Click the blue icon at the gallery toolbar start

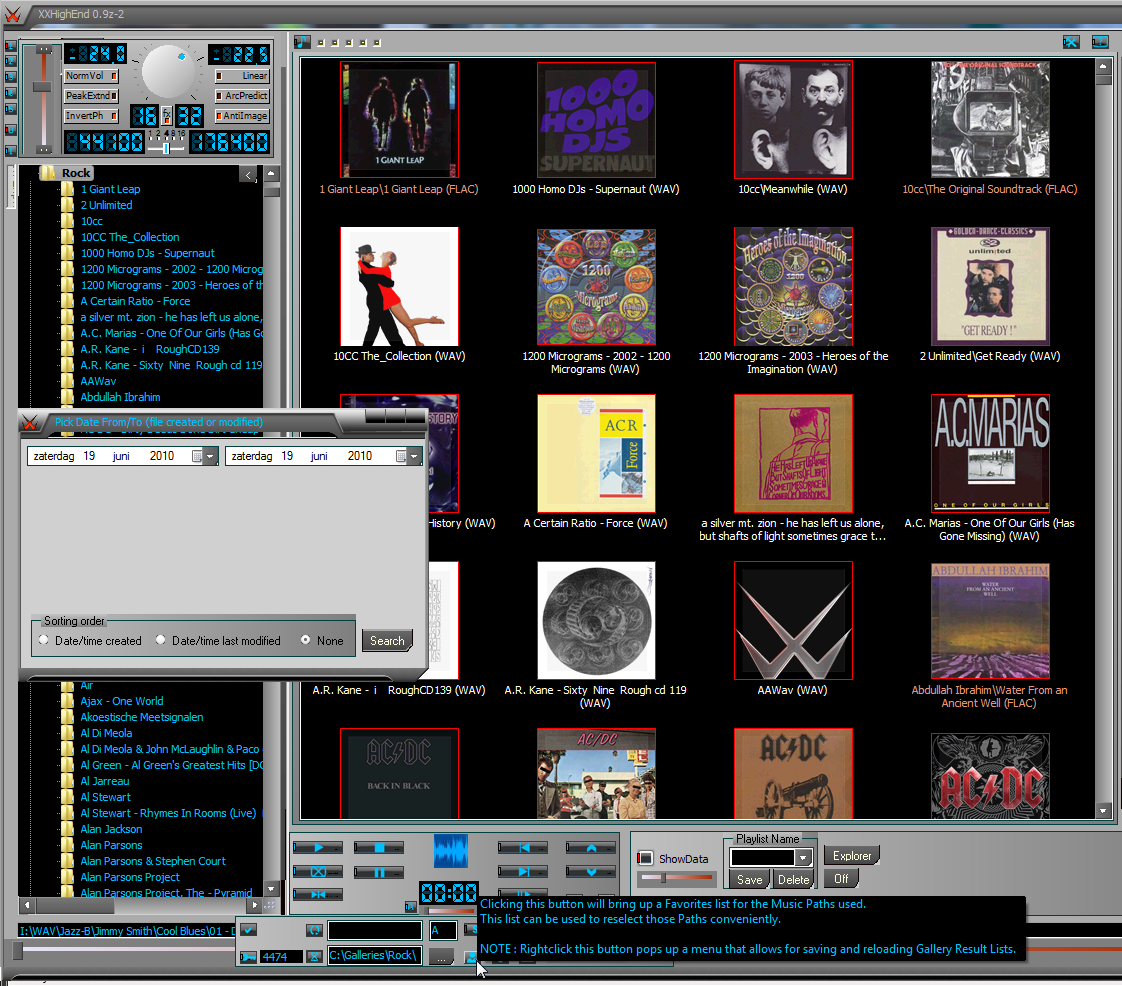click(302, 42)
